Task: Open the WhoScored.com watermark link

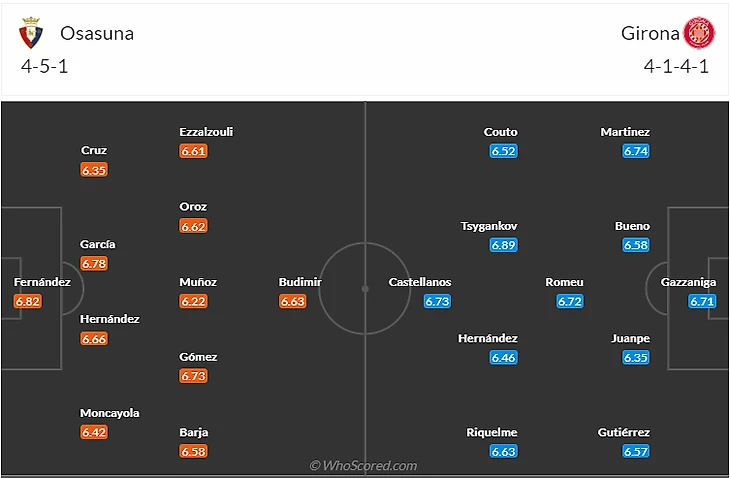Action: [x=363, y=465]
